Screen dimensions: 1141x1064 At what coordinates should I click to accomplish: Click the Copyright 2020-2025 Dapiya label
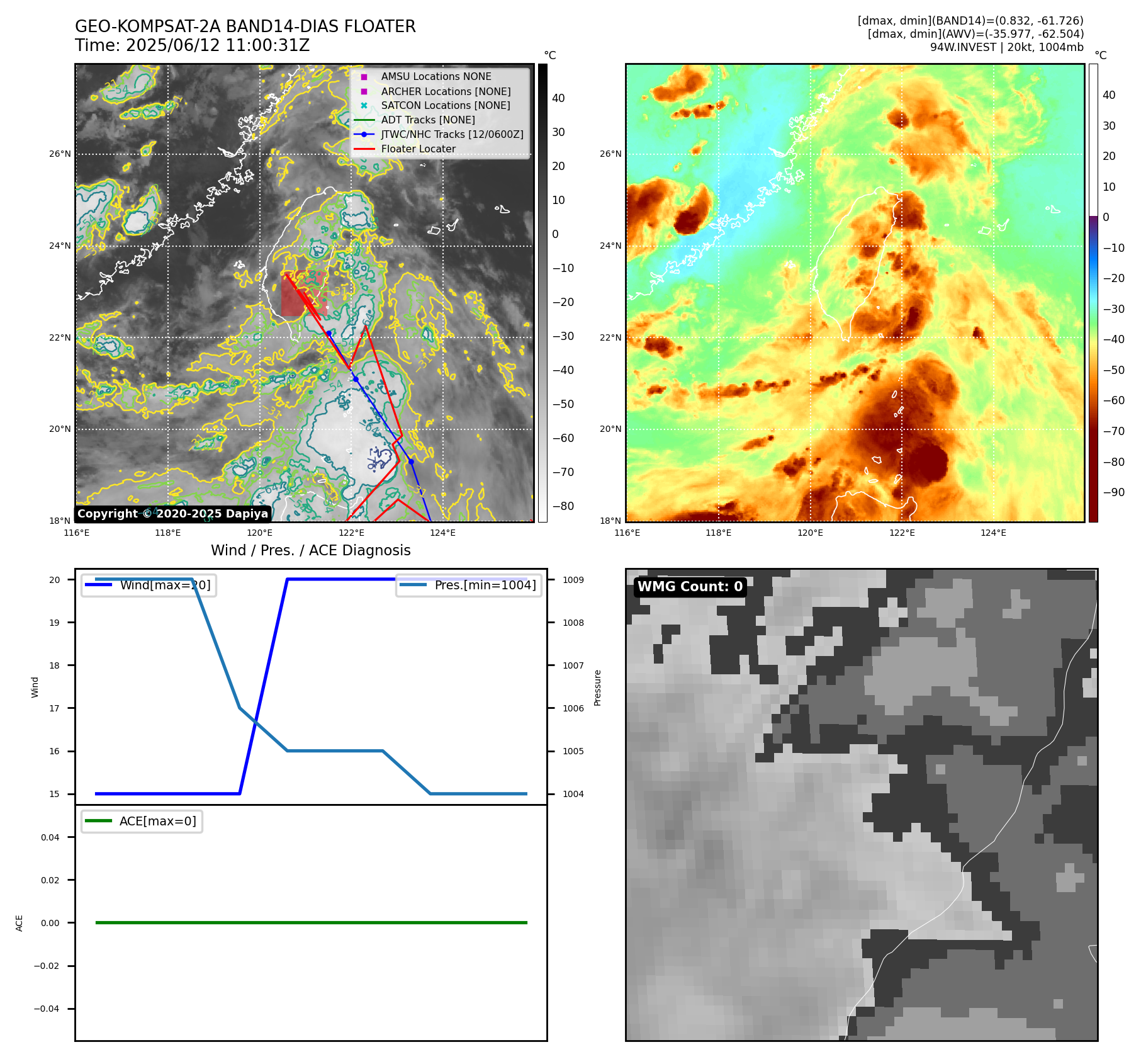[x=172, y=514]
